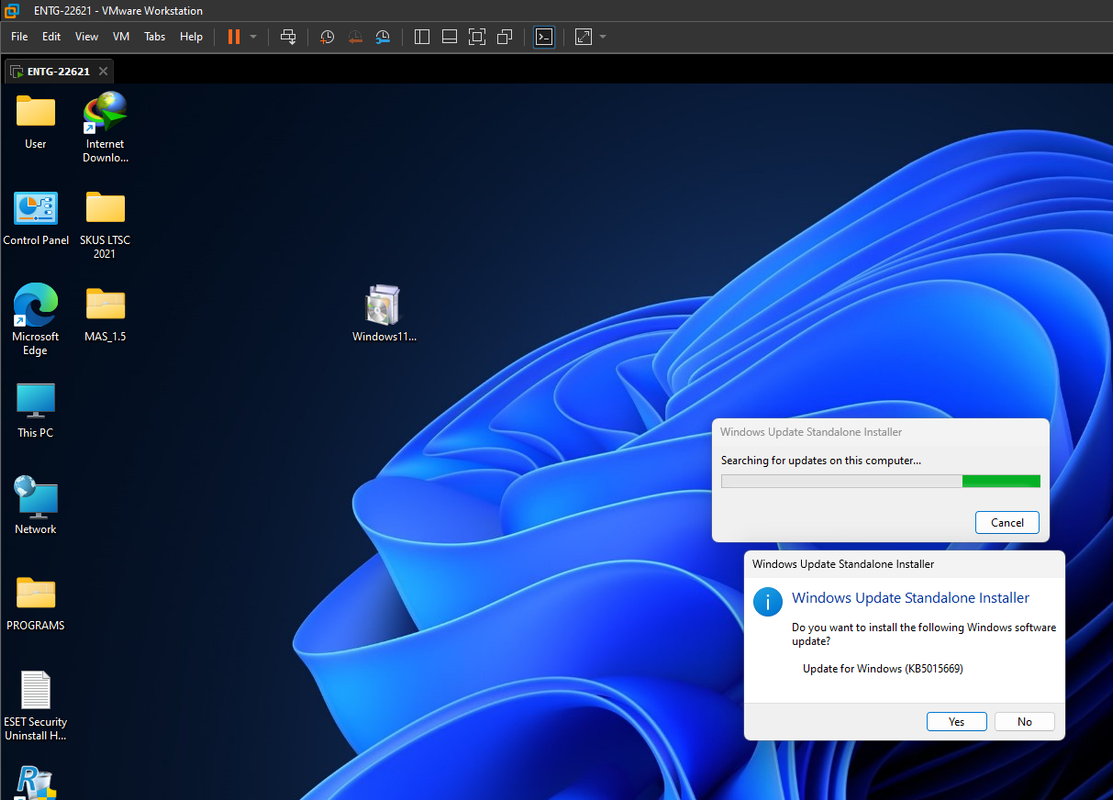Select the Network desktop icon
Image resolution: width=1113 pixels, height=800 pixels.
35,505
